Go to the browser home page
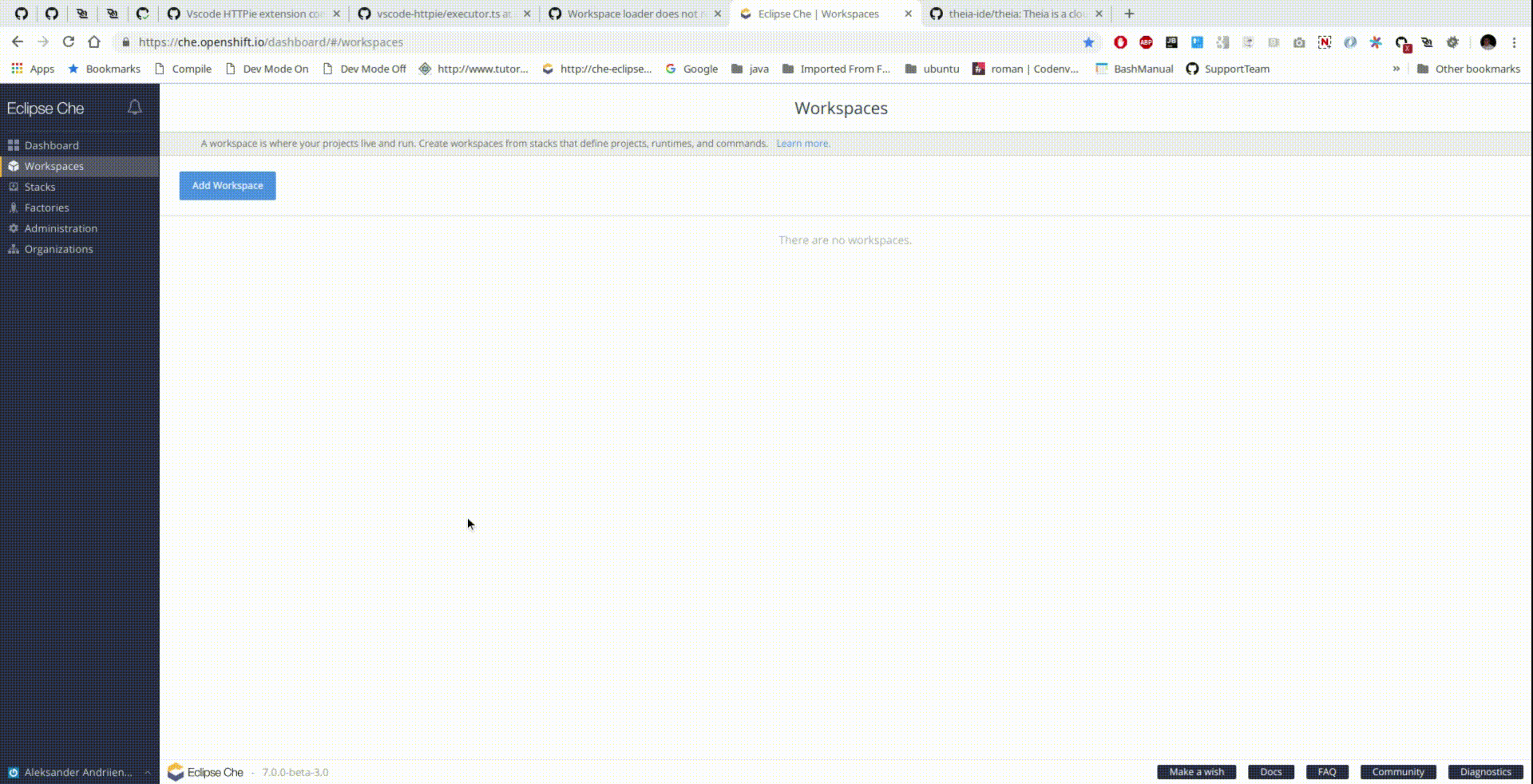This screenshot has height=784, width=1533. (94, 42)
